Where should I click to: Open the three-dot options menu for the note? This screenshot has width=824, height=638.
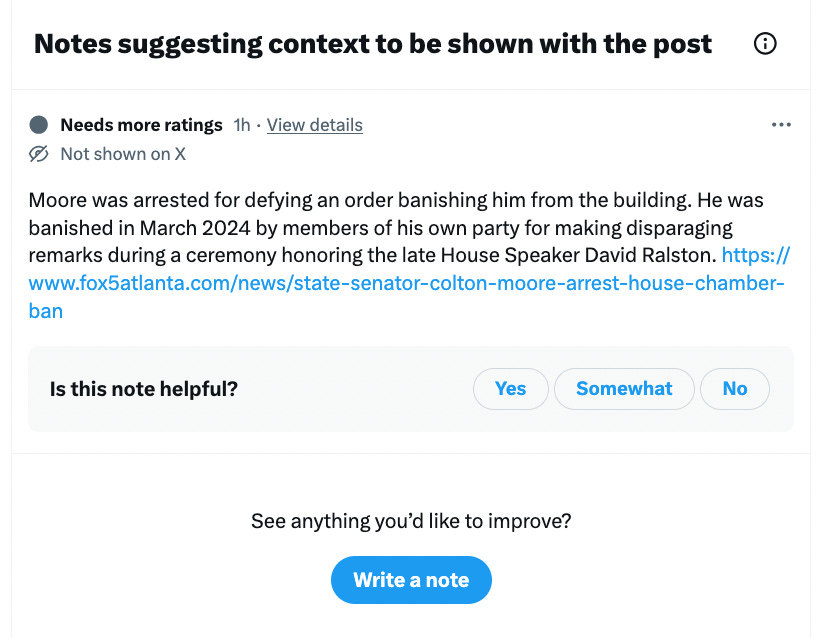(x=781, y=124)
